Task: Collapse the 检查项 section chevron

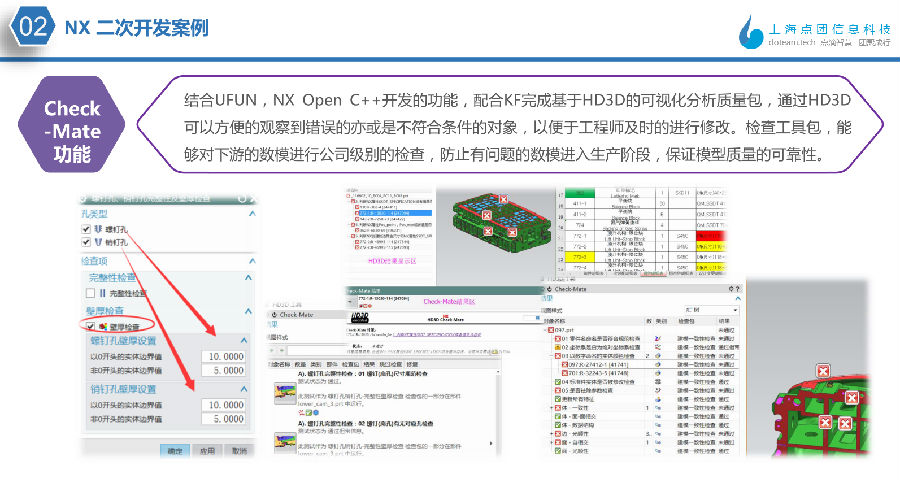Action: click(x=252, y=259)
